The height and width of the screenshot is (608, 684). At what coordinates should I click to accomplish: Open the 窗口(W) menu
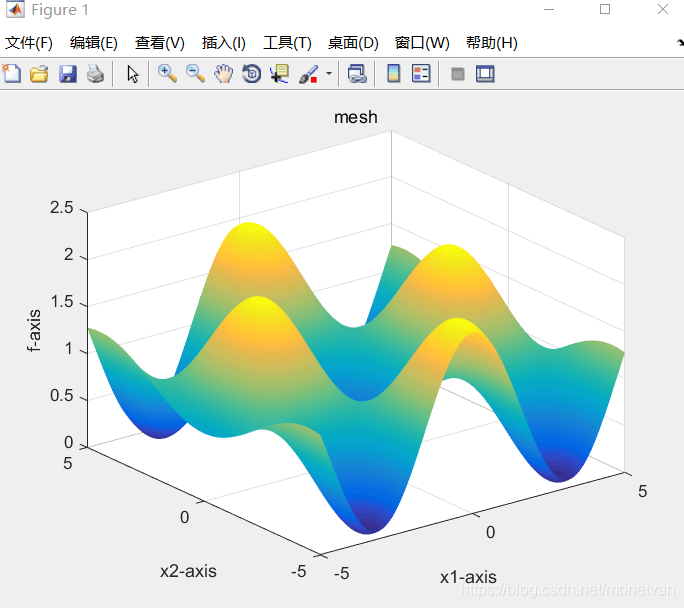(x=422, y=43)
